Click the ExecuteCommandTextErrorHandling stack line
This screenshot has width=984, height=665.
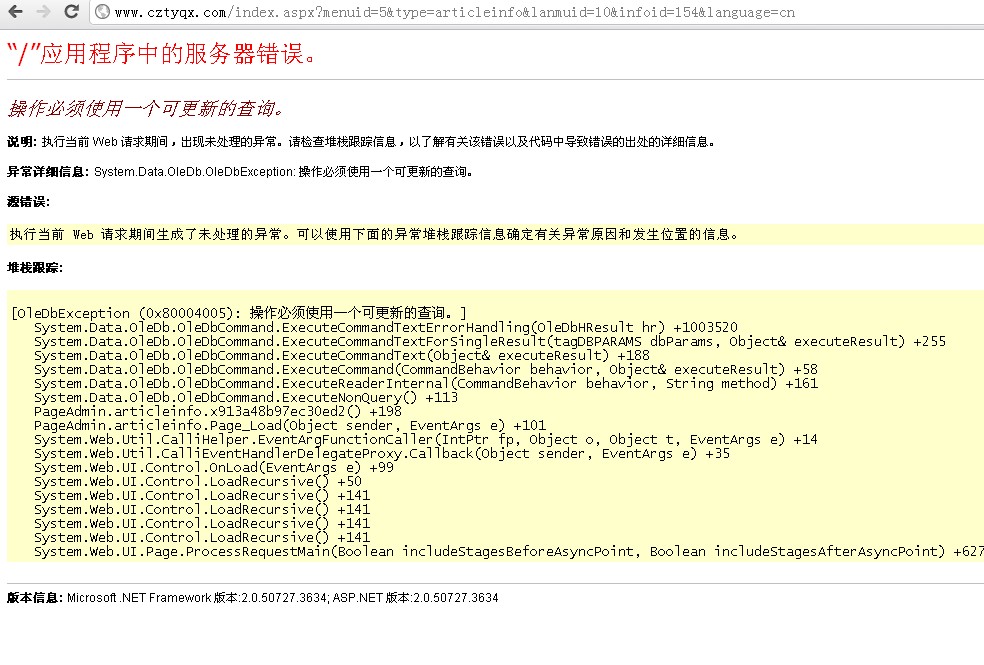385,327
